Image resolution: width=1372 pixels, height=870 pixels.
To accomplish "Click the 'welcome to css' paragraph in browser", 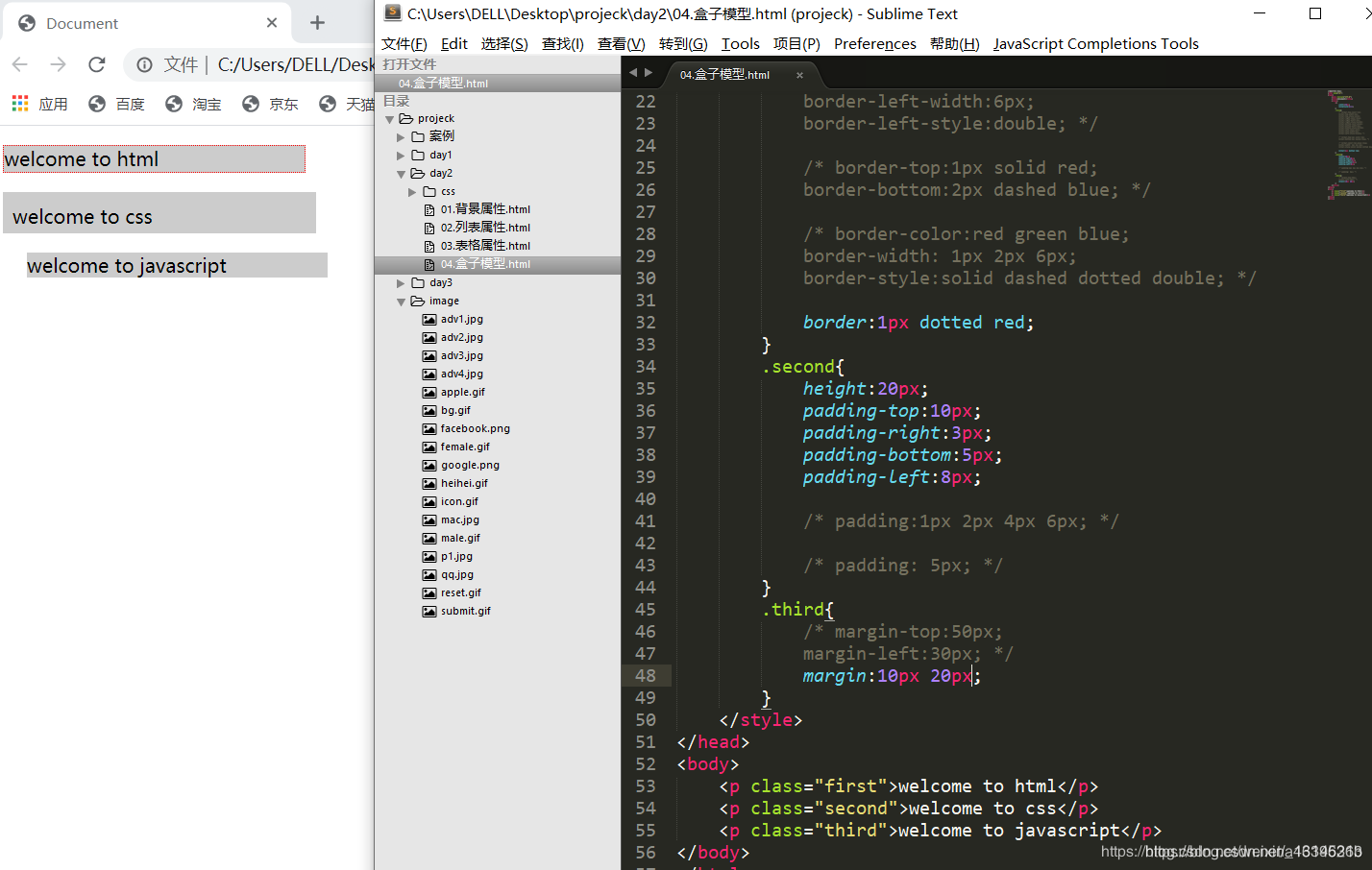I will 159,213.
